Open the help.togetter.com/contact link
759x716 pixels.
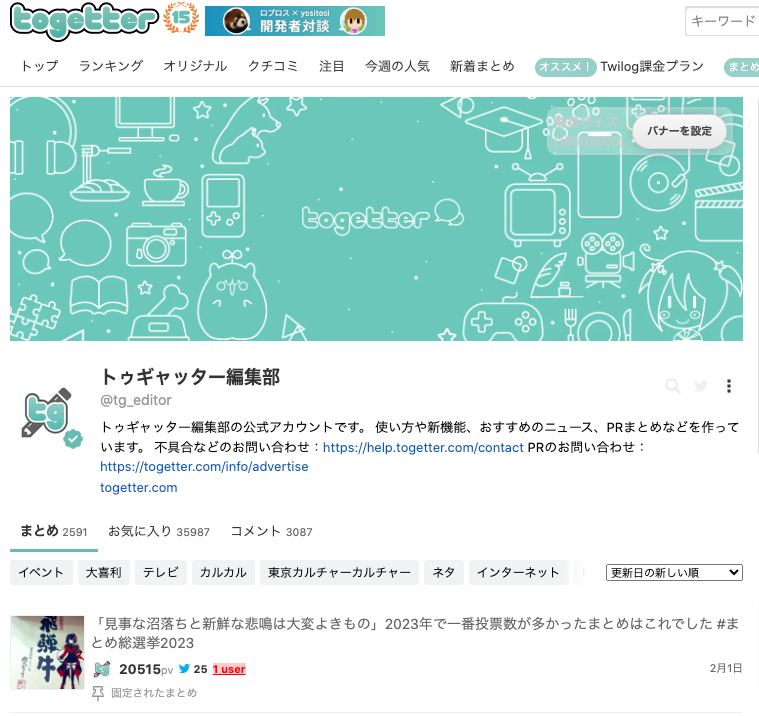423,447
